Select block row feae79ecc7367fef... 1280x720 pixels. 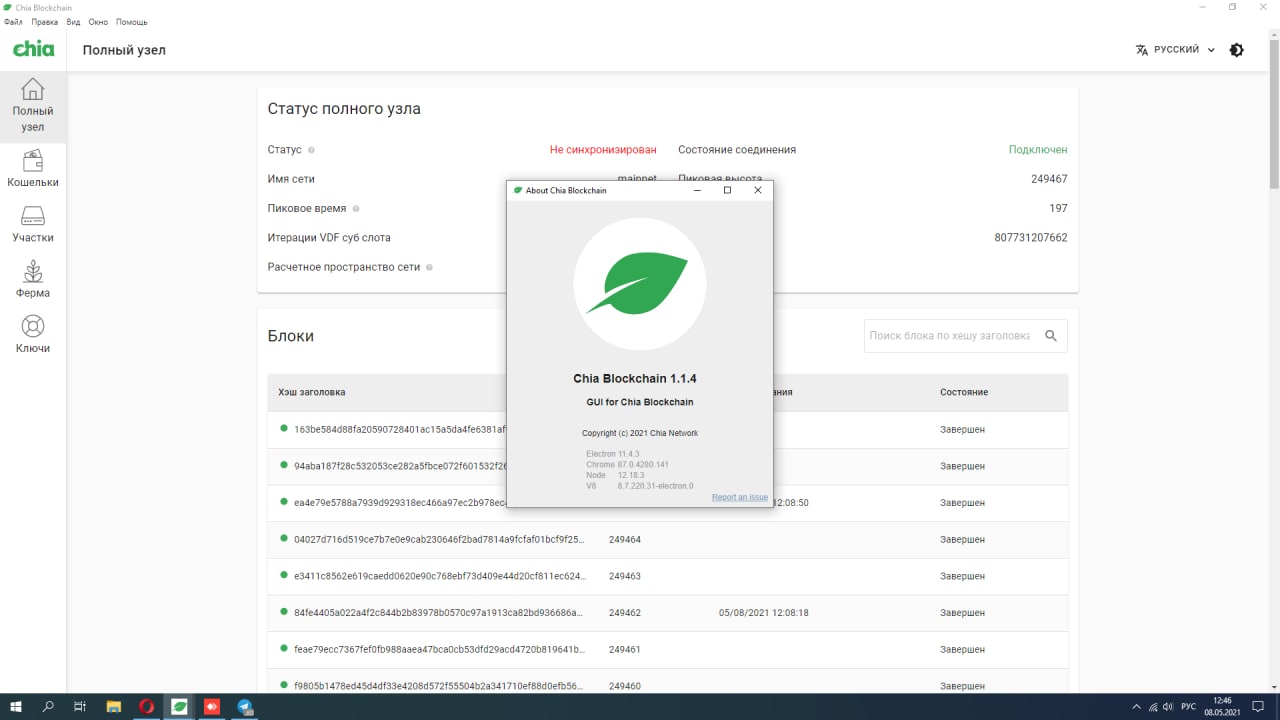tap(667, 649)
